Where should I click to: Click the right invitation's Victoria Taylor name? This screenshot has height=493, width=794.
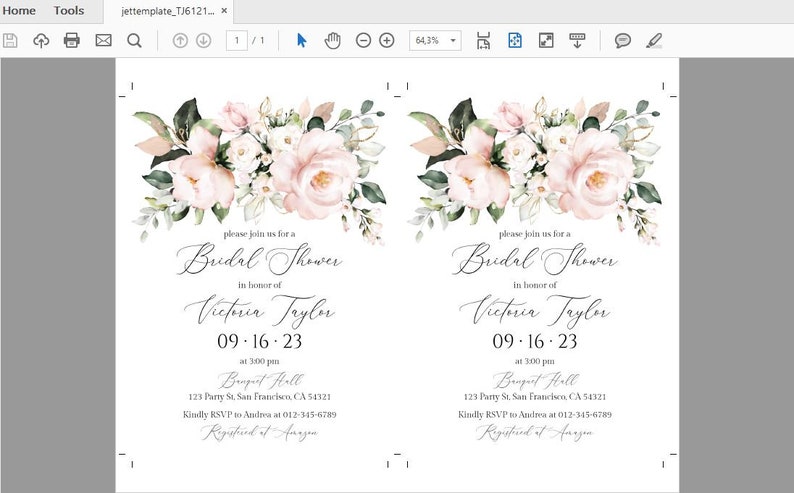pyautogui.click(x=535, y=310)
